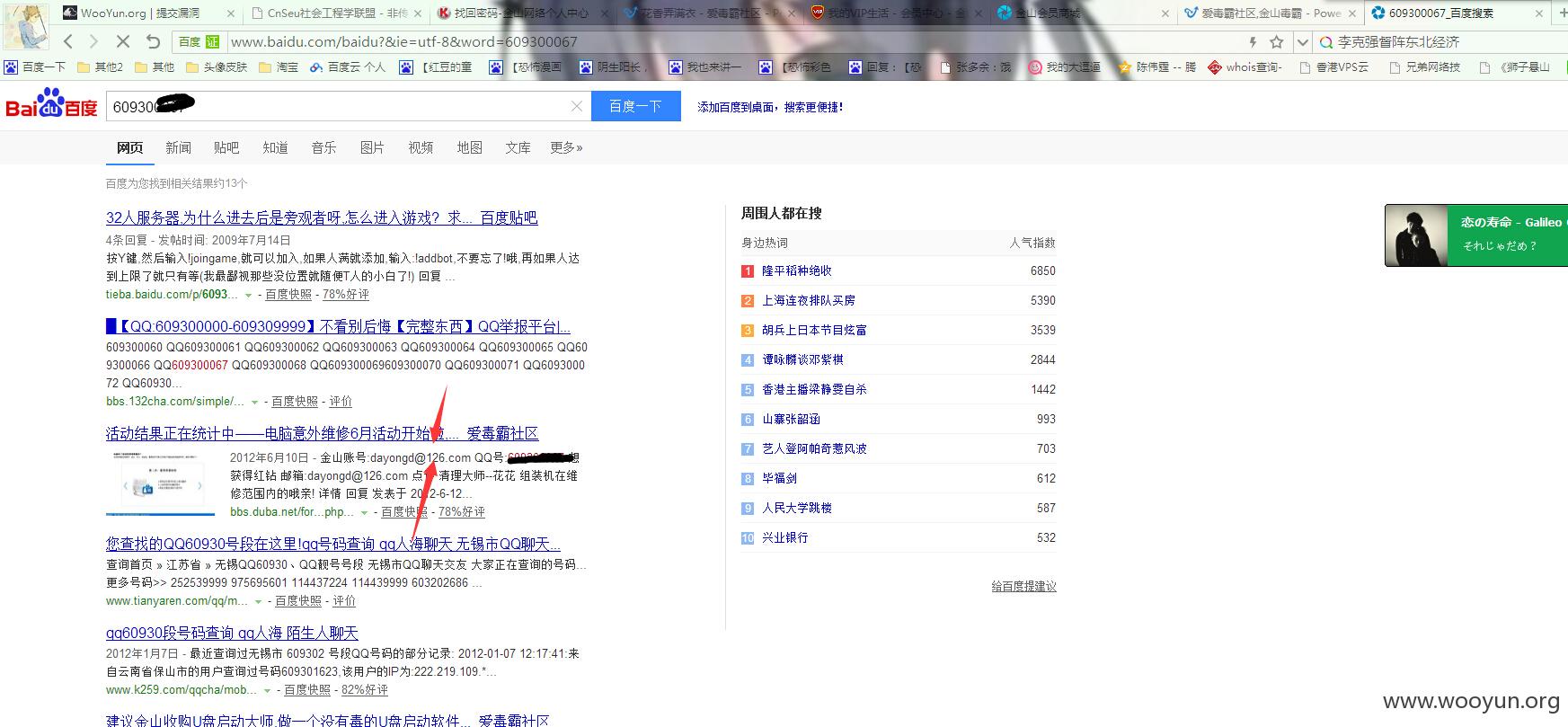Open the 活动结果正在统计中 result link
This screenshot has width=1568, height=727.
(x=322, y=434)
